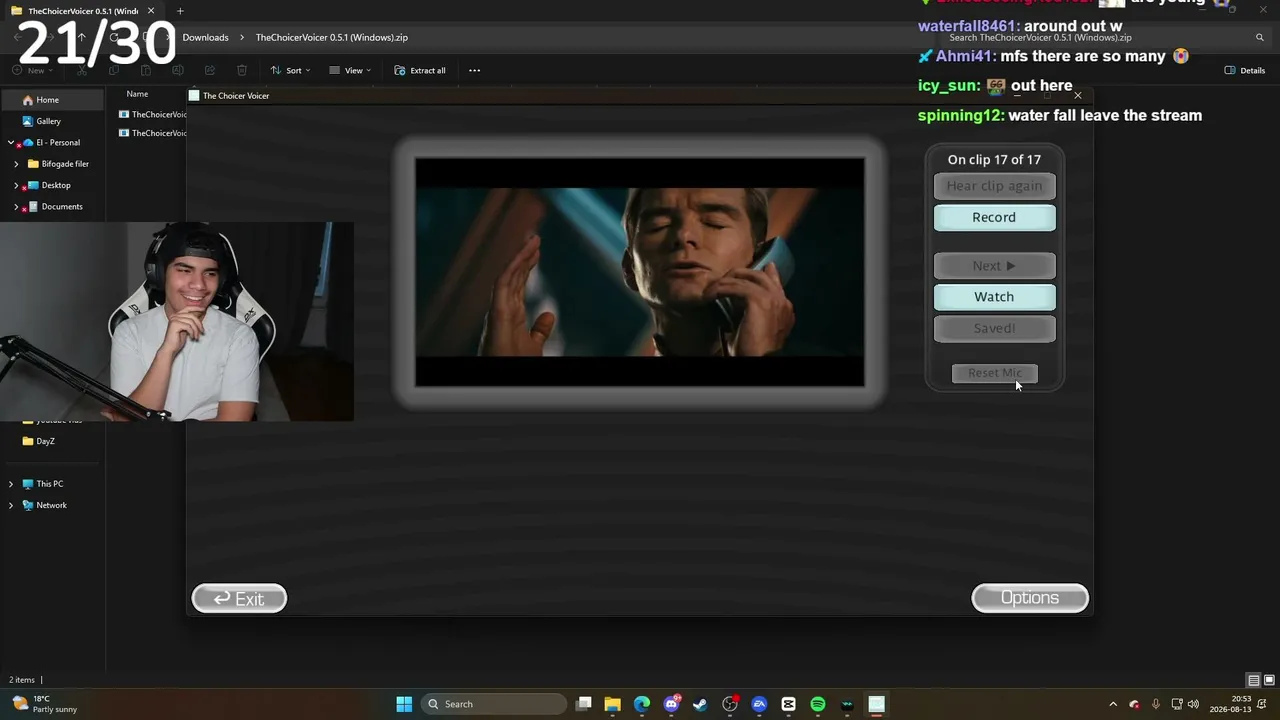This screenshot has height=720, width=1280.
Task: Open the Windows Start menu
Action: 404,704
